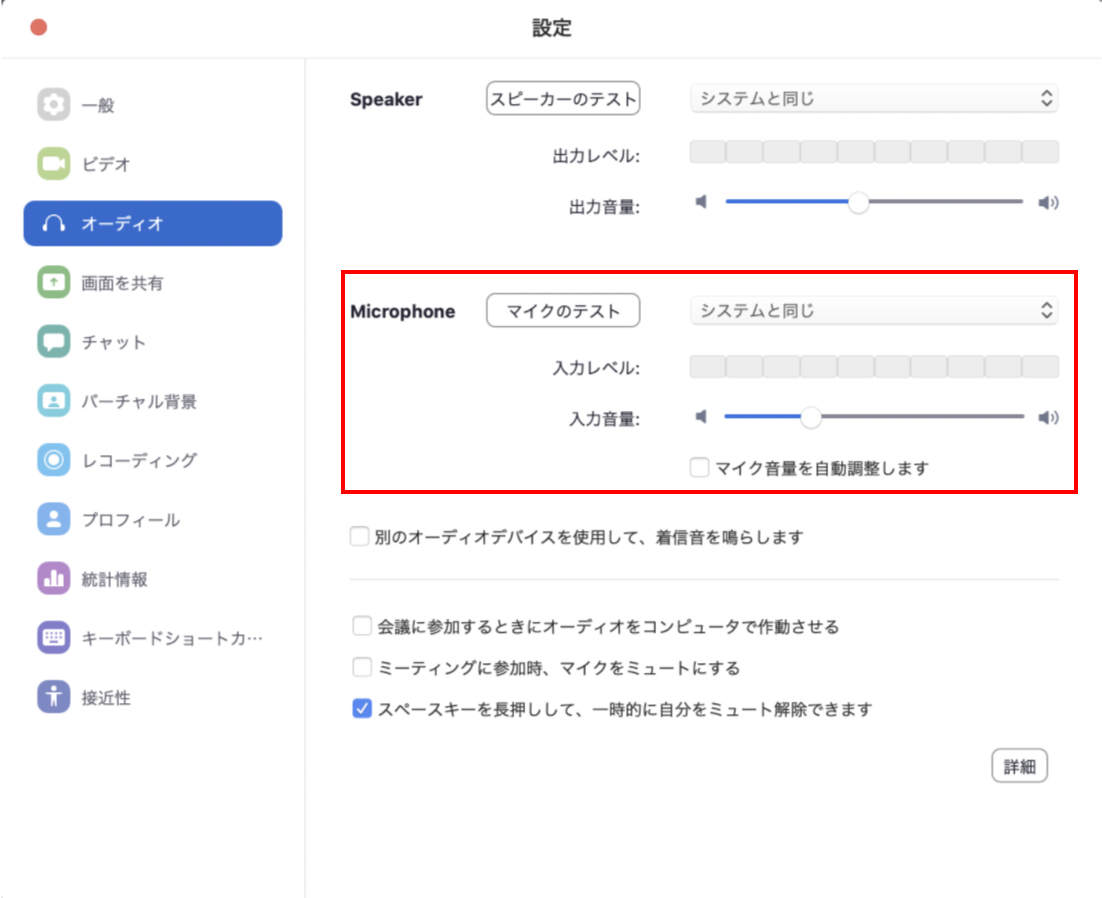Click the 出力音量 slider handle
The image size is (1102, 898).
(858, 202)
